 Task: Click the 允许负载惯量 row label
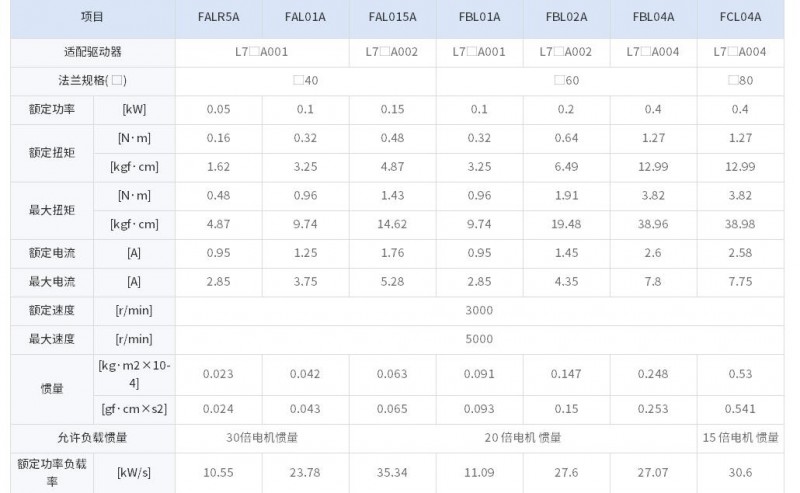92,438
